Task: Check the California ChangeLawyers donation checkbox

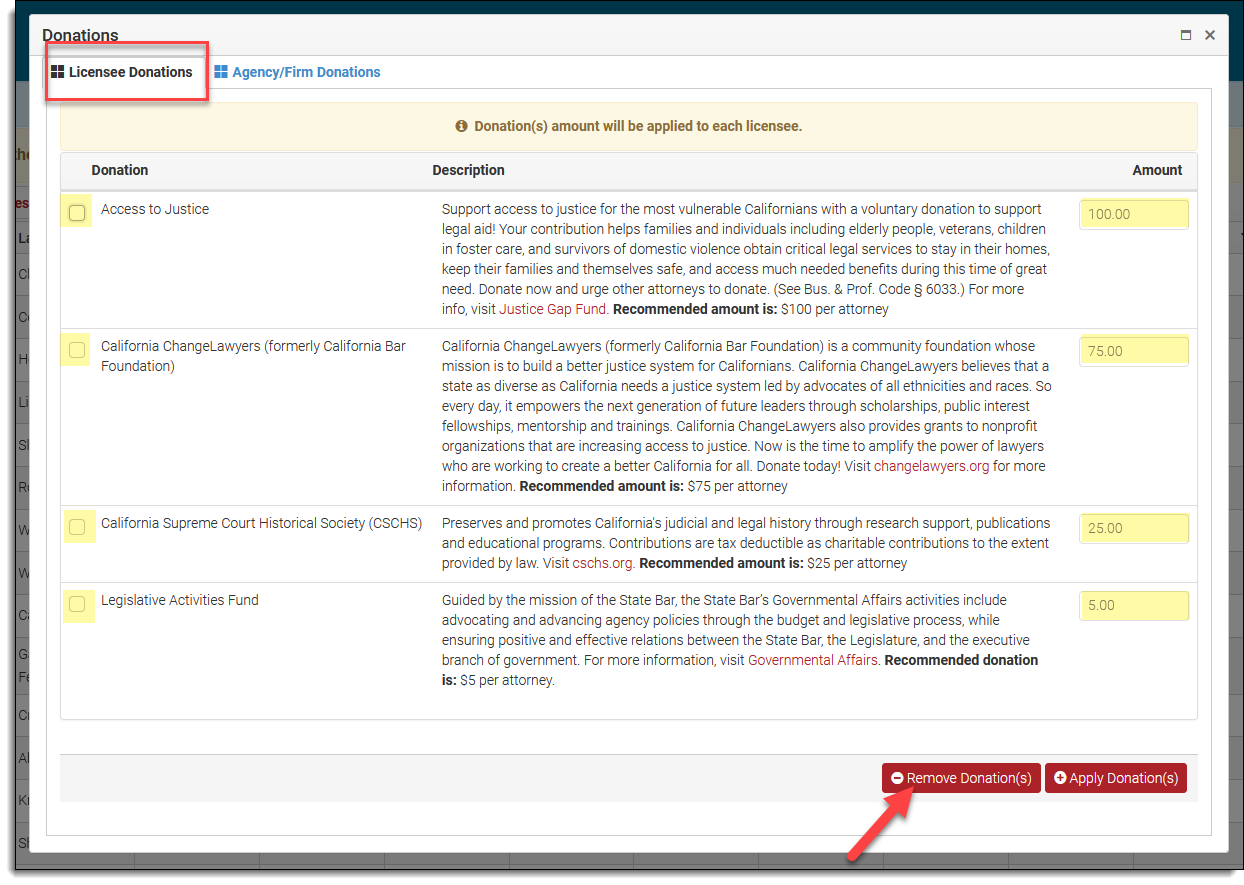Action: tap(77, 350)
